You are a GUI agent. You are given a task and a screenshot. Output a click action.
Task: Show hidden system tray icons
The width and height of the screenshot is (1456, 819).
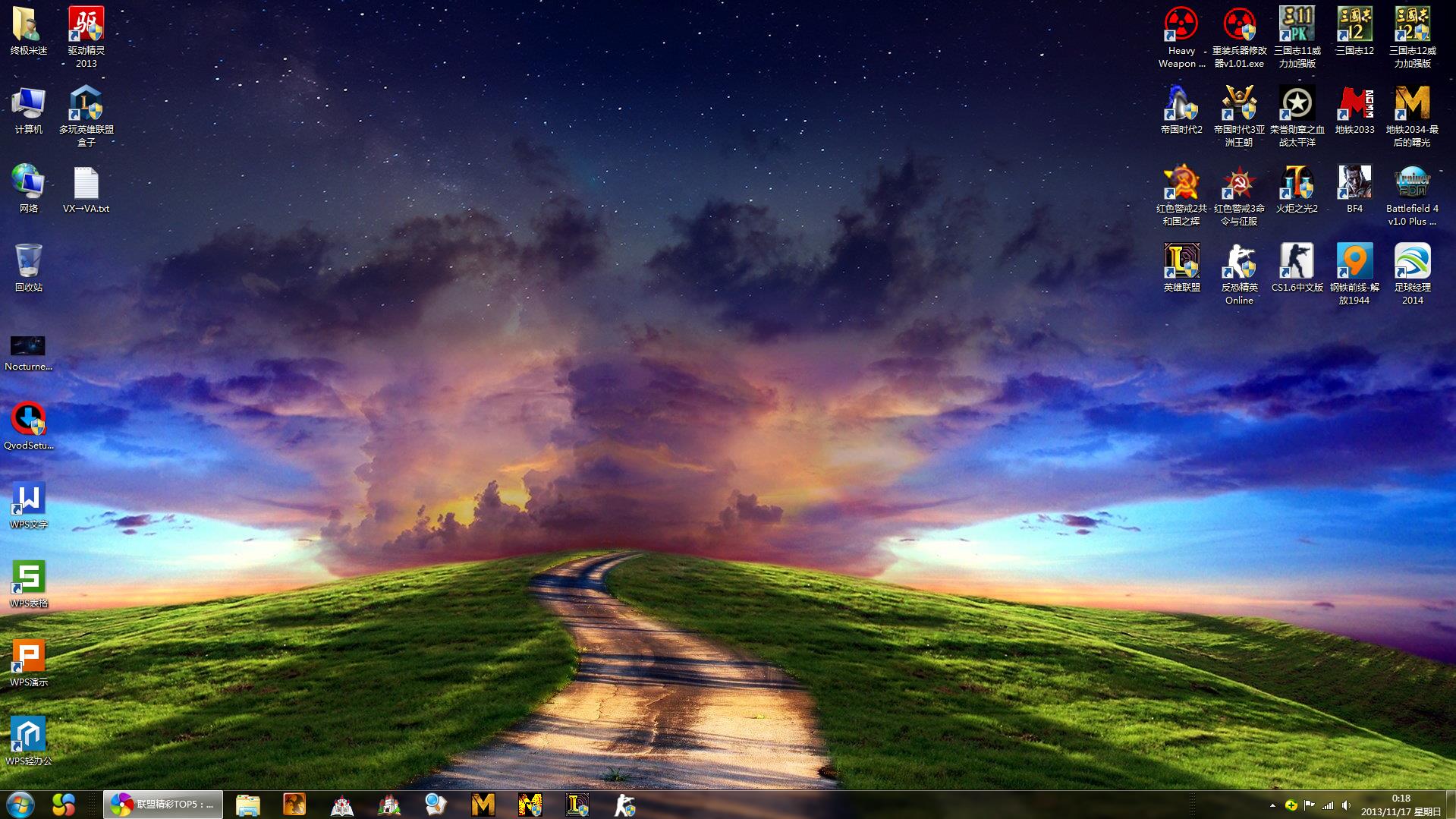1272,805
